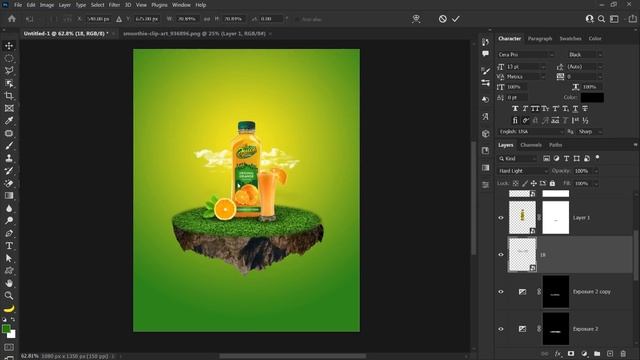The image size is (640, 360).
Task: Open the Image menu
Action: pyautogui.click(x=47, y=5)
